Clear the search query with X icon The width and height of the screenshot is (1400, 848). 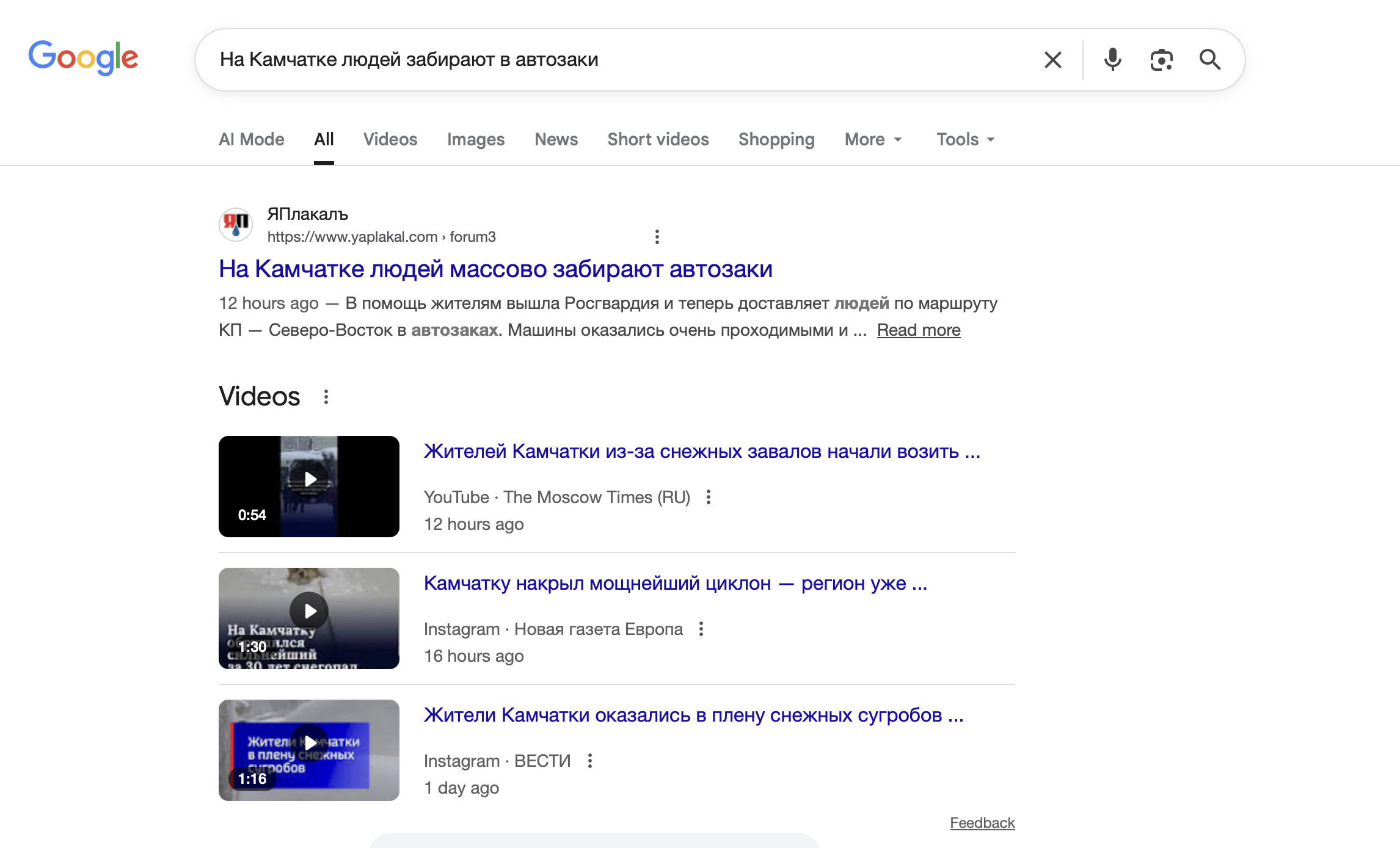tap(1052, 60)
